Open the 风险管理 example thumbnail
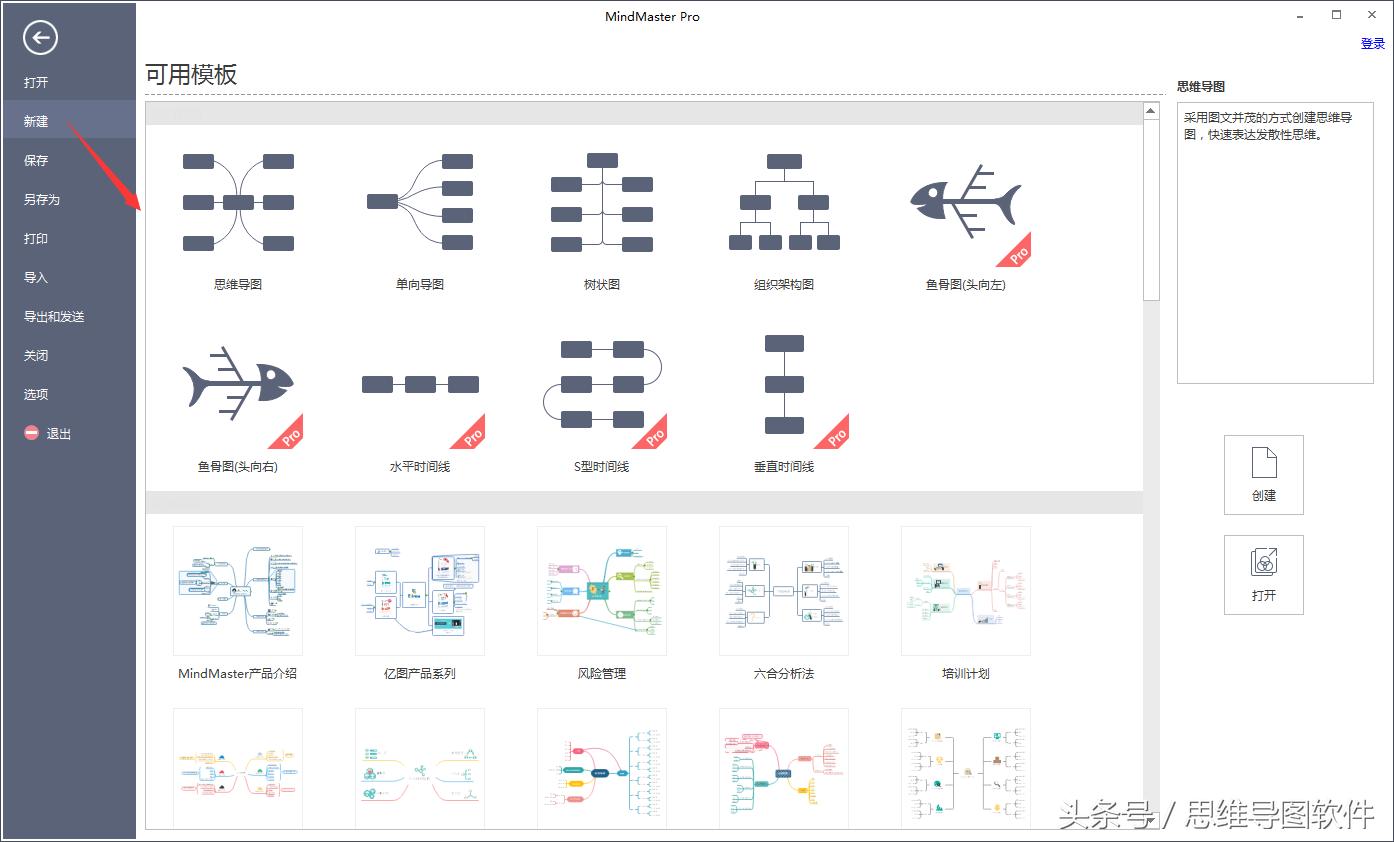Viewport: 1394px width, 842px height. 601,590
